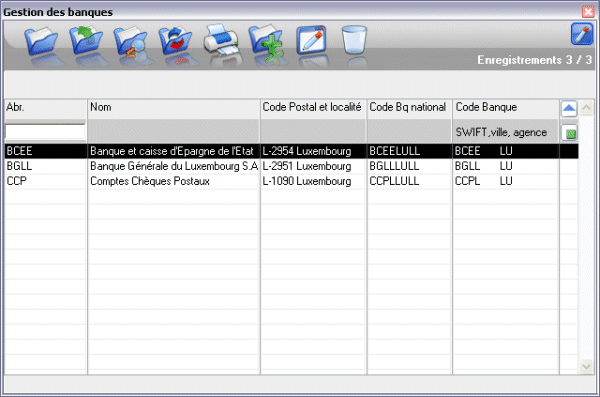Click the plain blue open folder icon
This screenshot has width=600, height=397.
[41, 40]
